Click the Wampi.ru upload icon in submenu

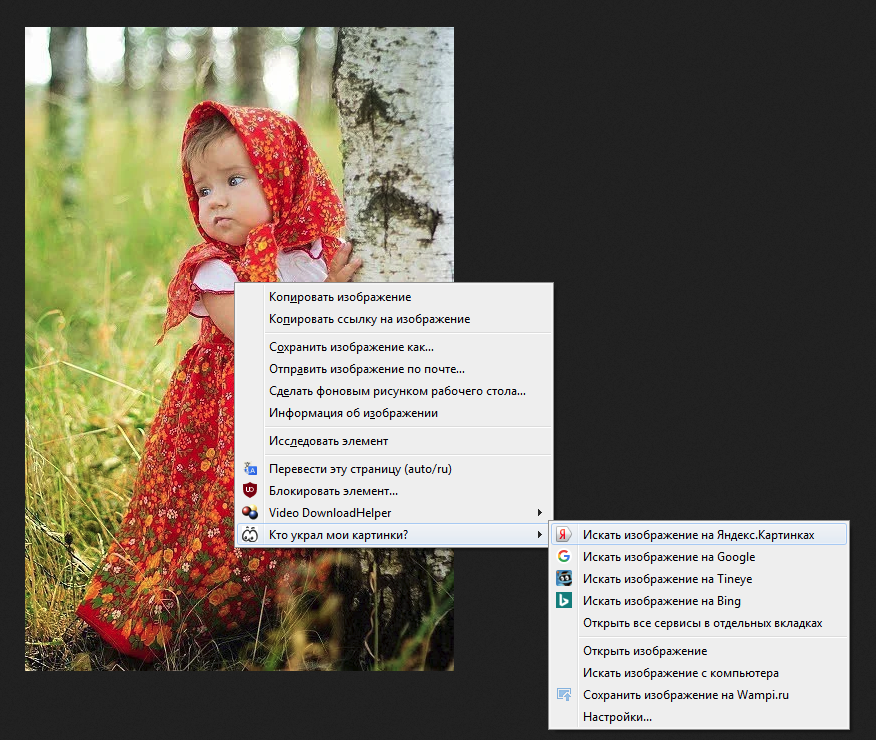coord(564,695)
